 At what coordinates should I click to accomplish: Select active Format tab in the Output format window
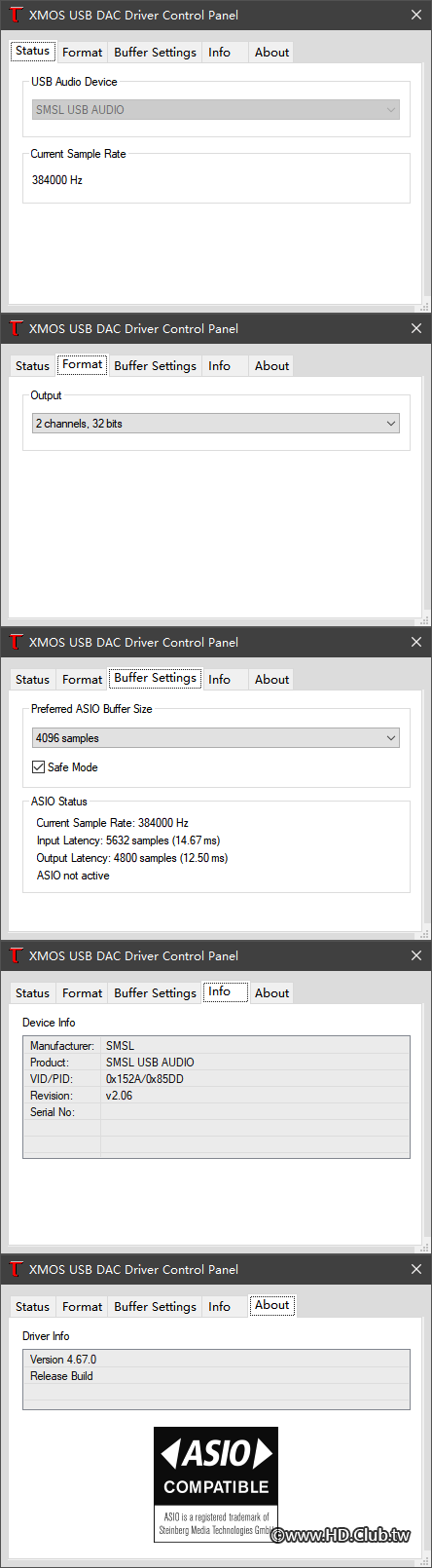(x=82, y=364)
